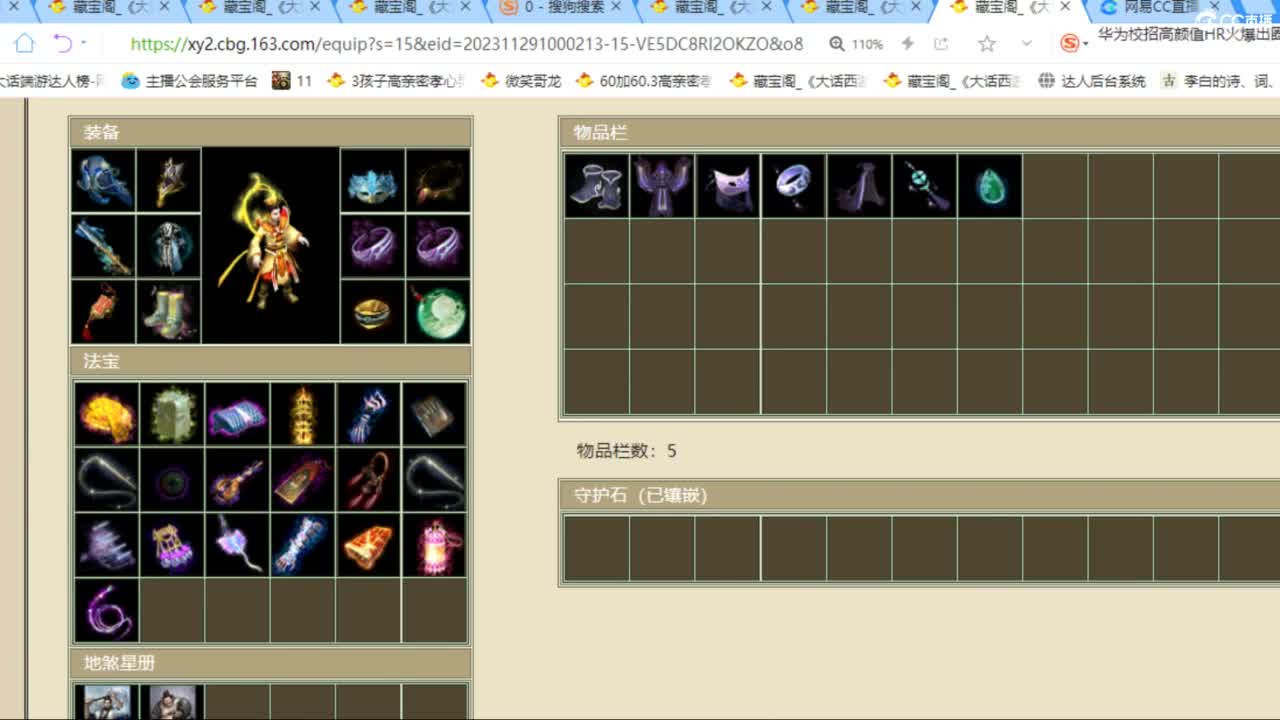The height and width of the screenshot is (720, 1280).
Task: Click the purple back arrow button
Action: click(62, 44)
